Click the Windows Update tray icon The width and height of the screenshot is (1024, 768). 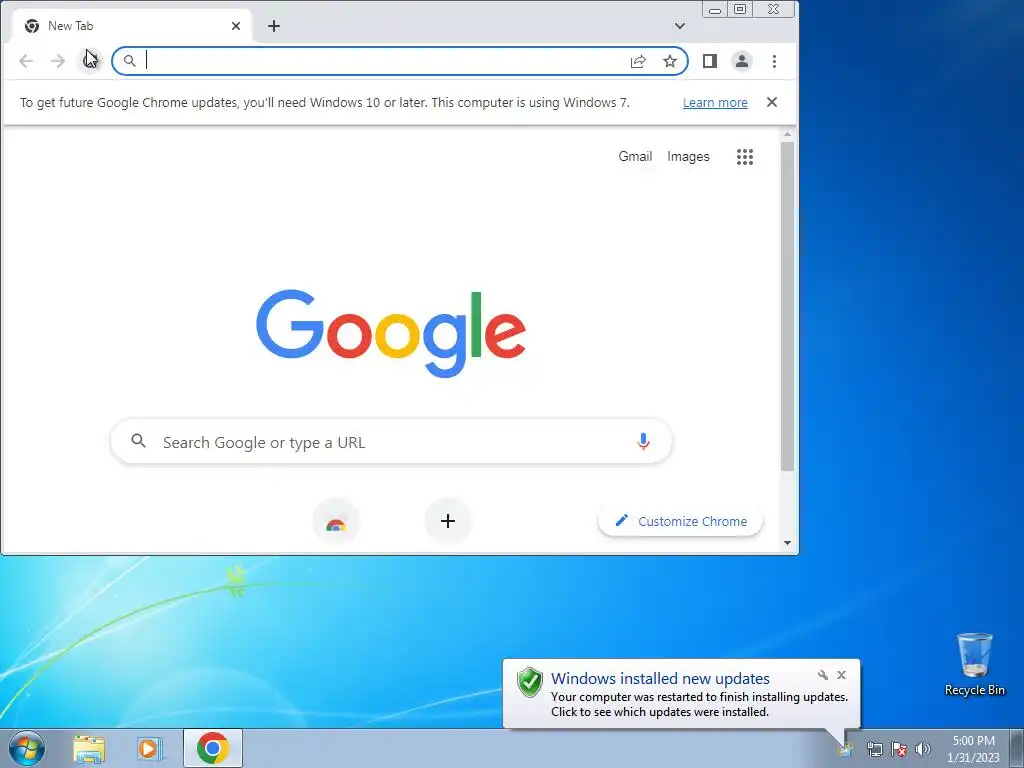point(845,749)
